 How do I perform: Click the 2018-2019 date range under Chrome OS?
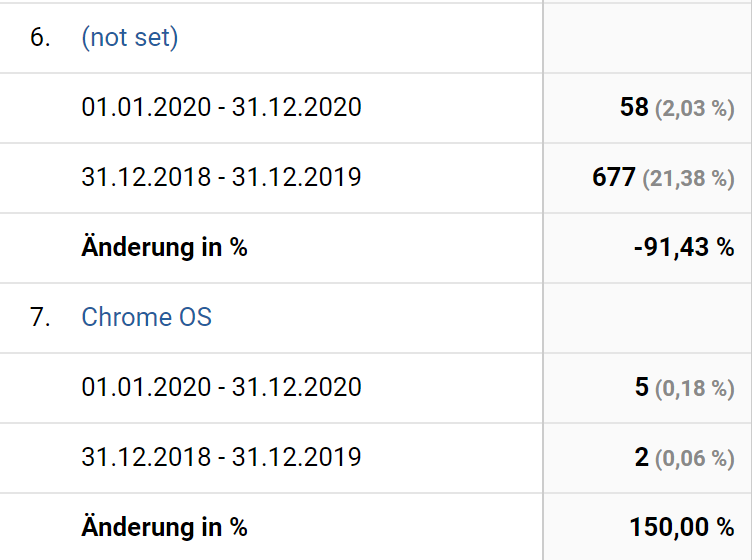click(222, 457)
